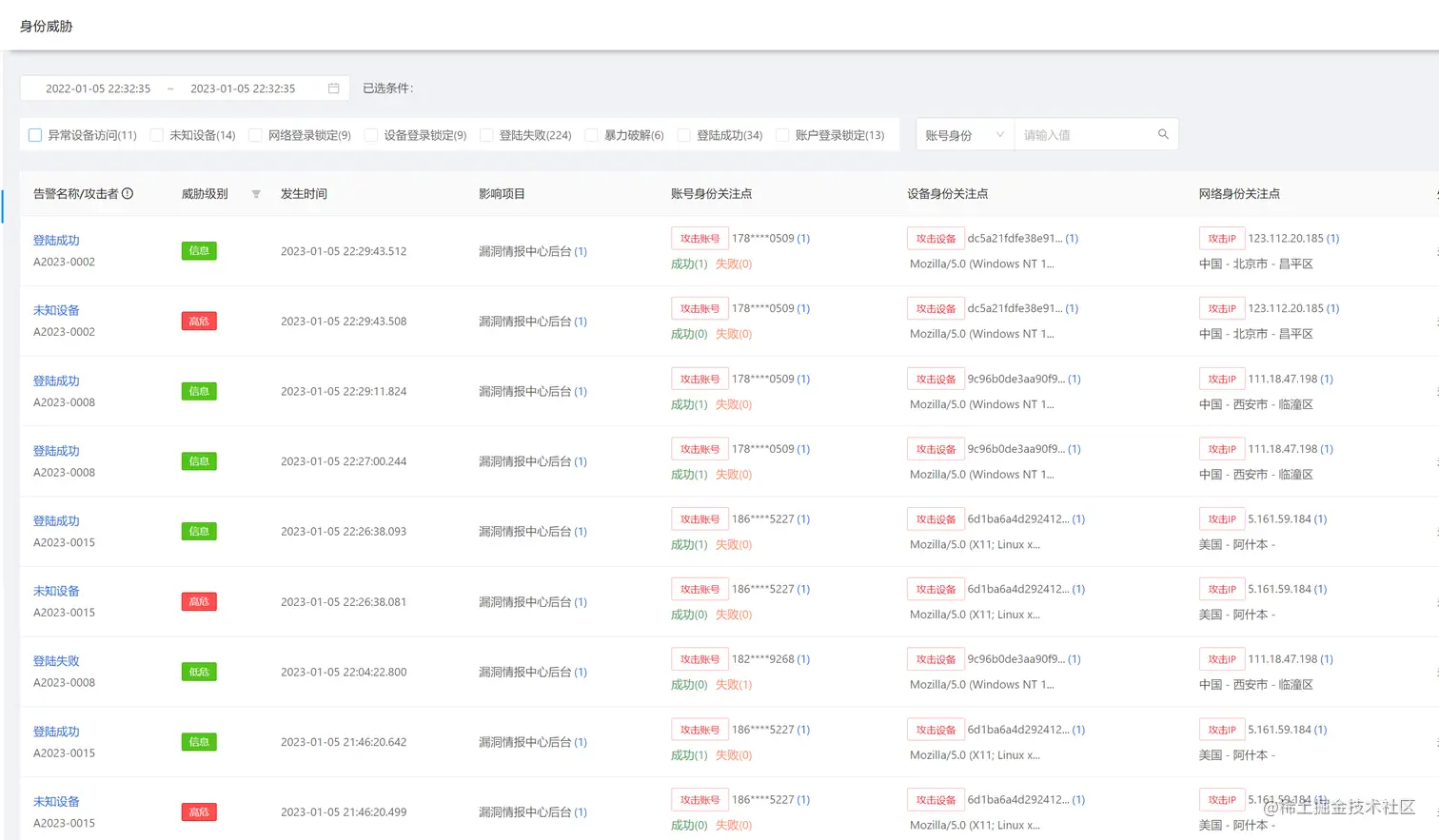This screenshot has width=1439, height=840.
Task: Click location 中国 - 北京市 - 昌平区 in the 22:29:43.512 row
Action: [1256, 264]
